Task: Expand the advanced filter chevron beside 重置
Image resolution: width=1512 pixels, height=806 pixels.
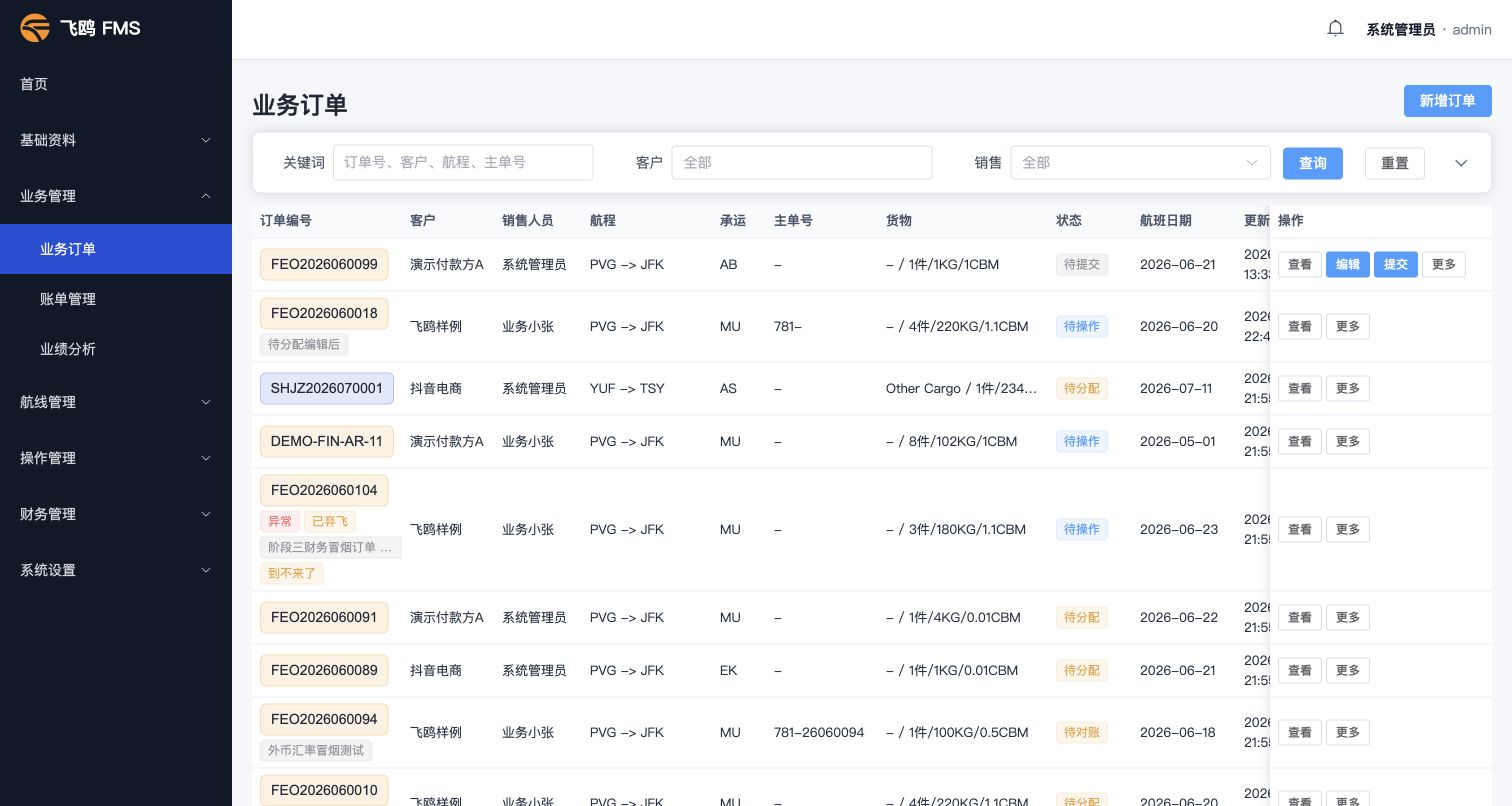Action: (1461, 163)
